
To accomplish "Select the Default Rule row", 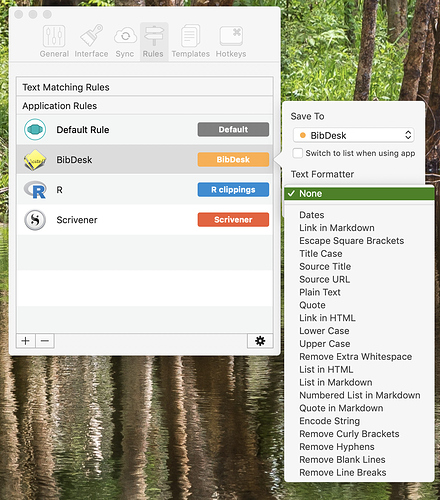I will pos(145,130).
